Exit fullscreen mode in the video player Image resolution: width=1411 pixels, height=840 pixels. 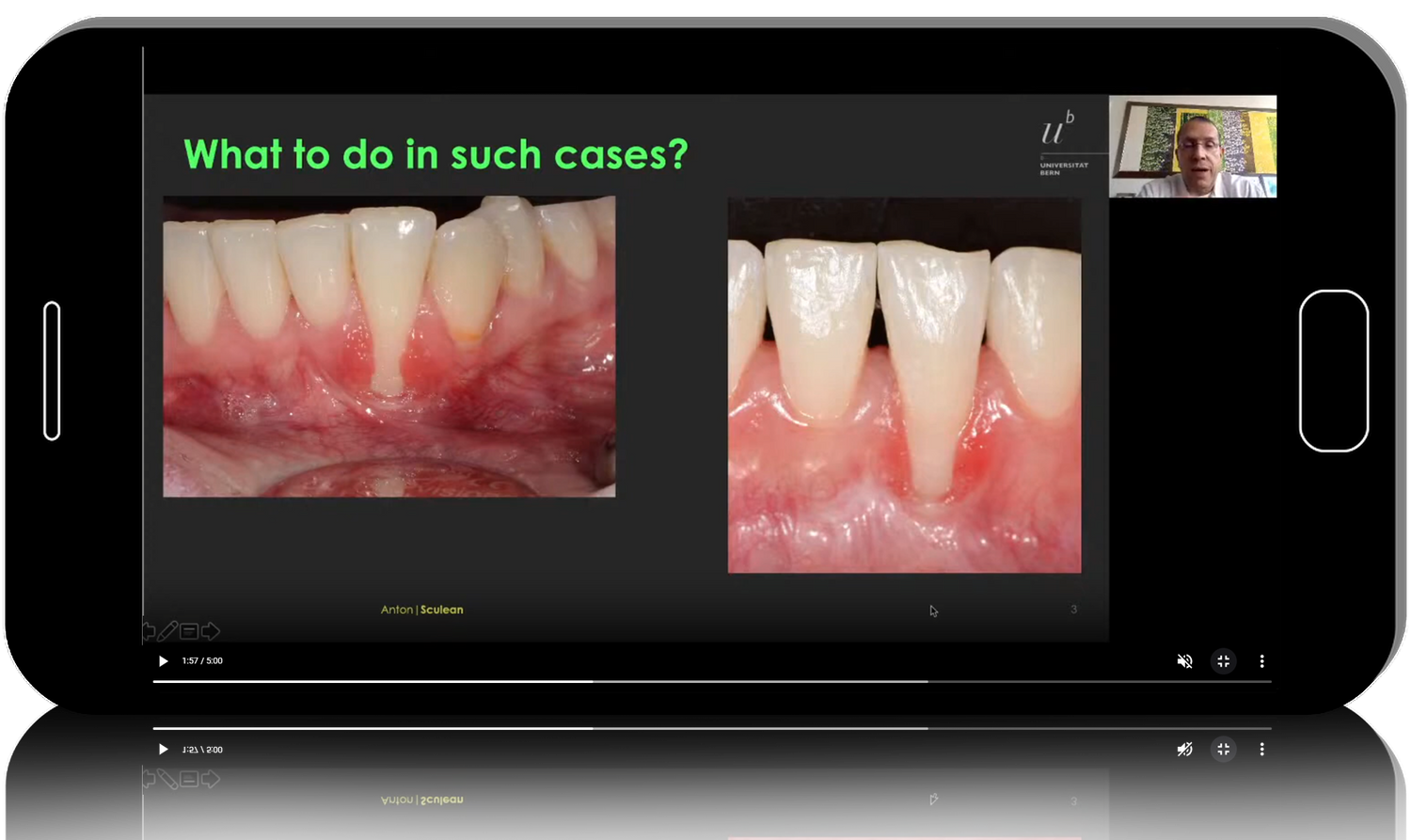click(x=1223, y=661)
